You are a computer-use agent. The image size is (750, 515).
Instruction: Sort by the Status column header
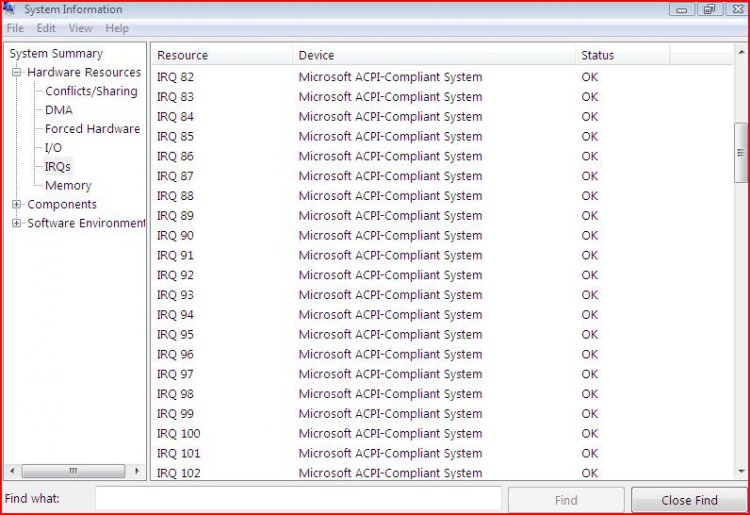point(622,55)
